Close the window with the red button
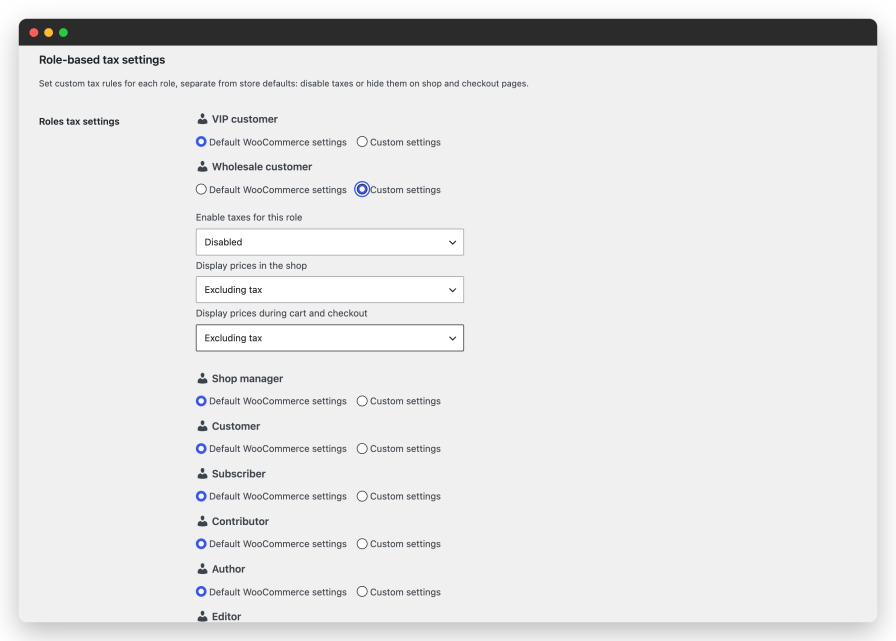The height and width of the screenshot is (641, 896). point(34,33)
